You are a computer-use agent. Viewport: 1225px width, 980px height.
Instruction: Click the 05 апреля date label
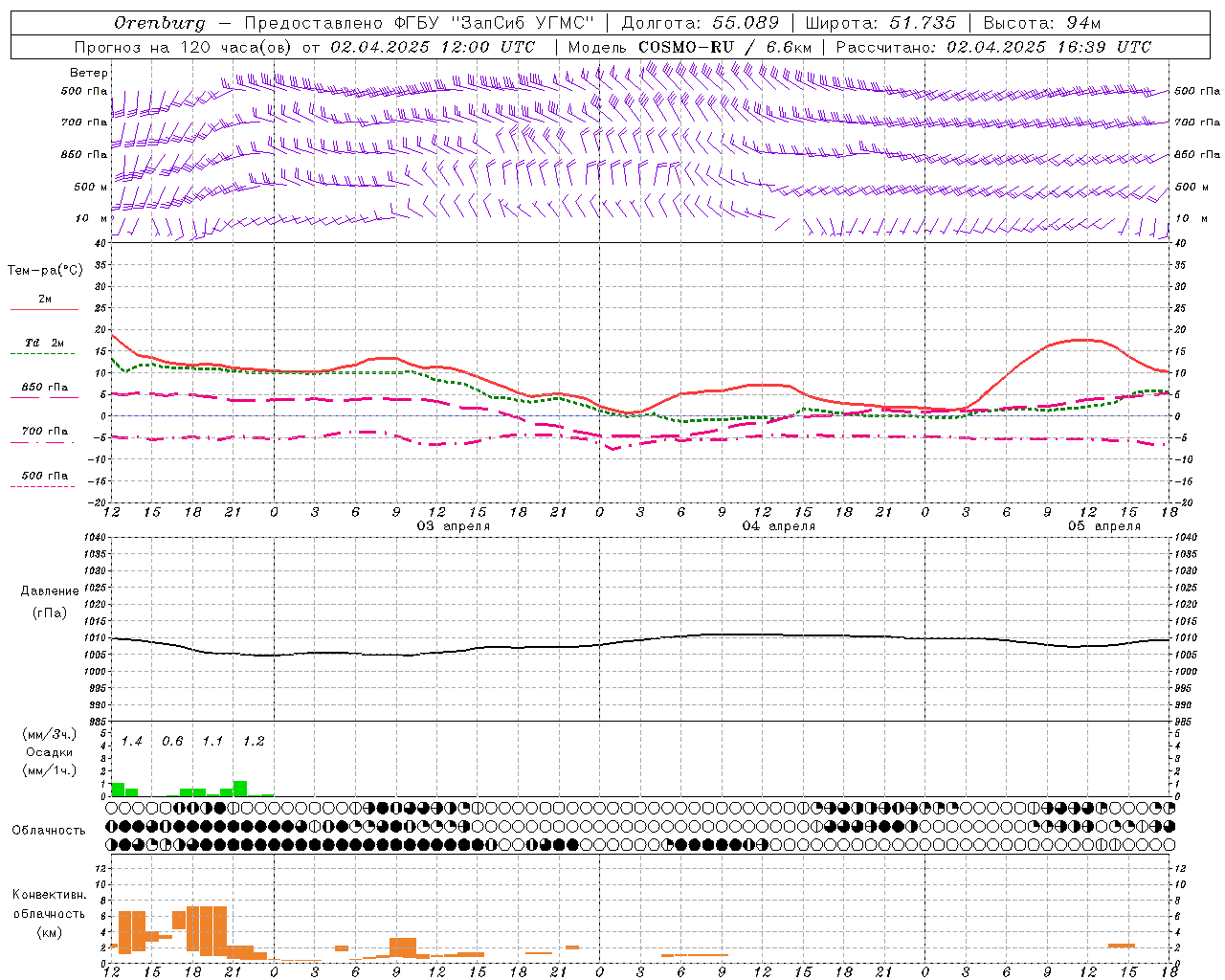1104,526
